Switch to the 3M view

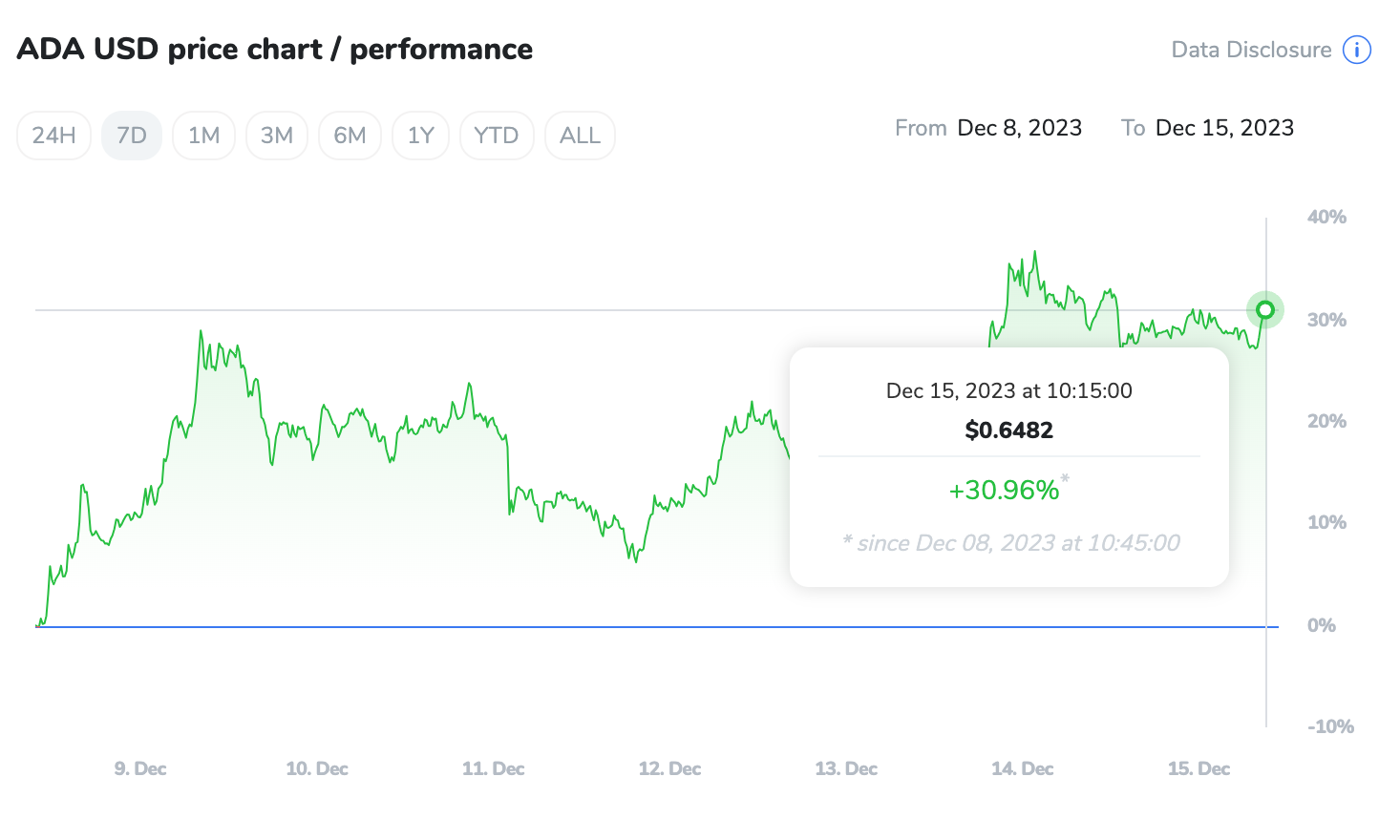pyautogui.click(x=277, y=135)
